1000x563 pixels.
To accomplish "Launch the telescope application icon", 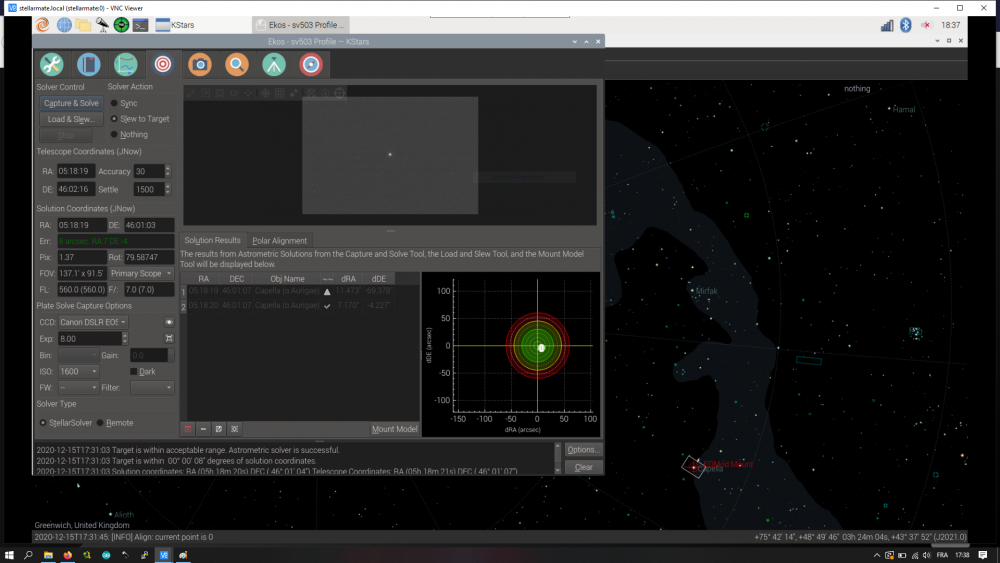I will click(102, 25).
